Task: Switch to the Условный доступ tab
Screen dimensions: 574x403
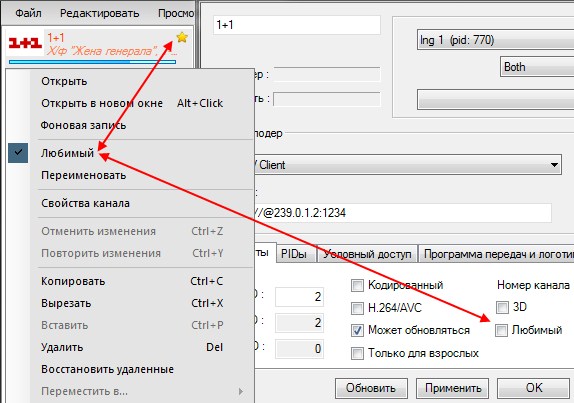Action: click(367, 254)
